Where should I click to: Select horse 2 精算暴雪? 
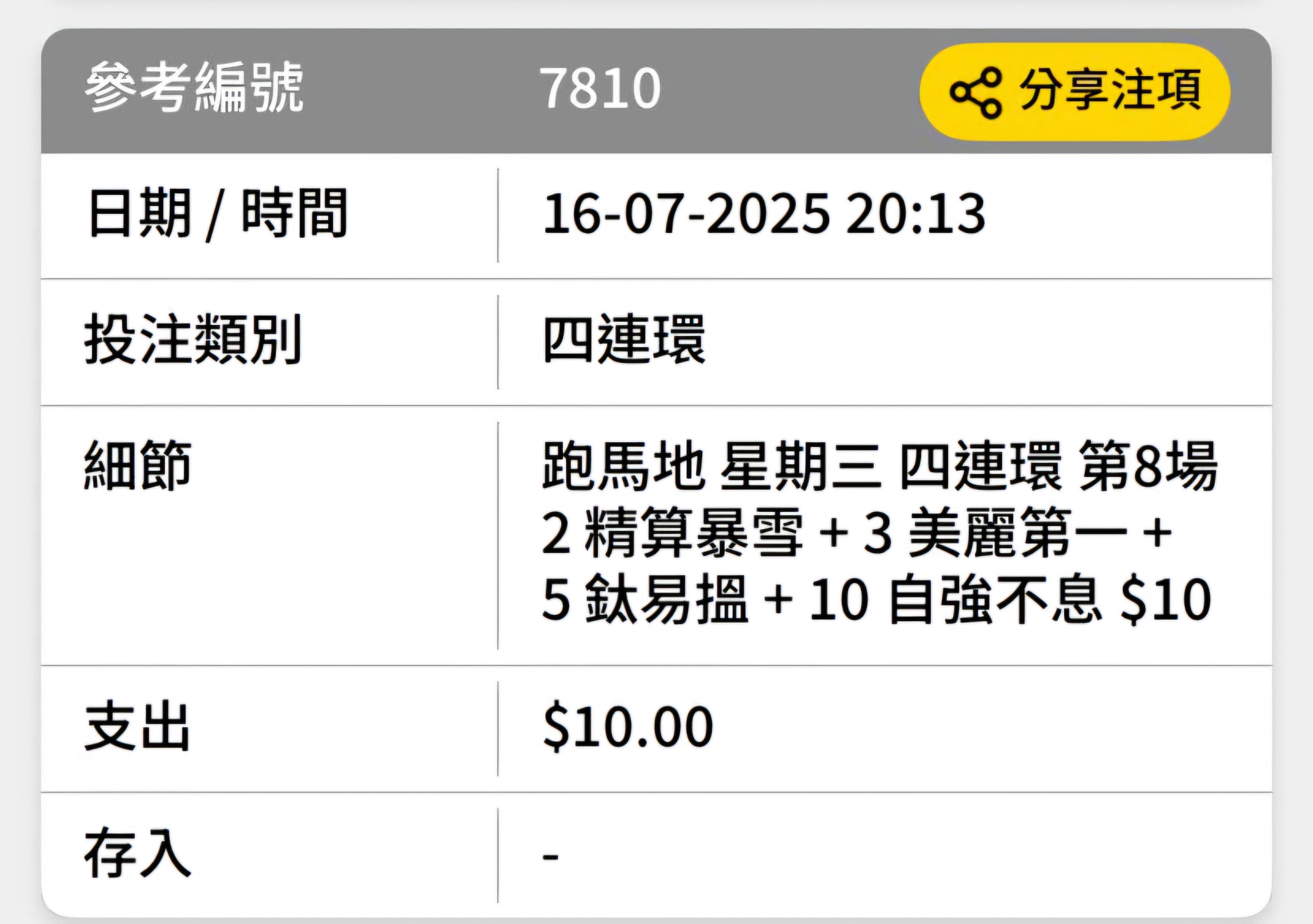672,533
